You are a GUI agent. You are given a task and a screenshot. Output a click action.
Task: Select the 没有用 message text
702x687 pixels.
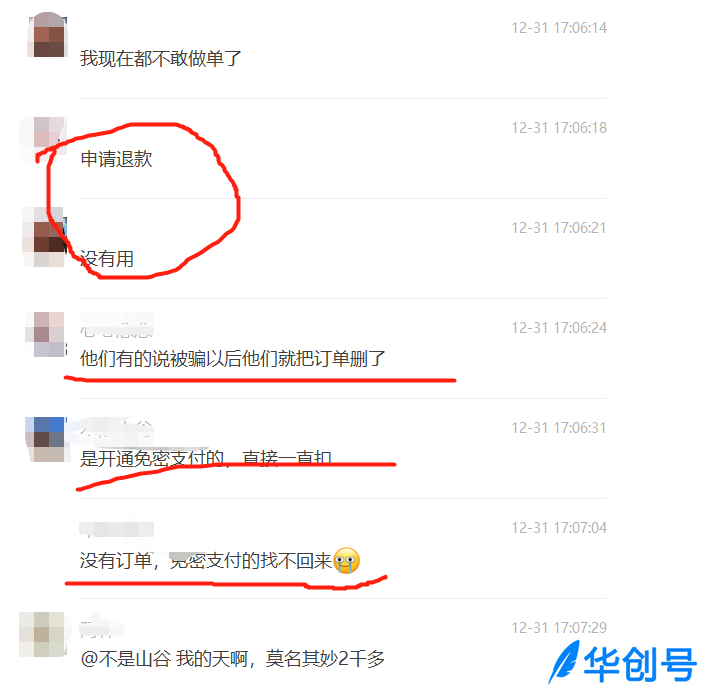107,259
